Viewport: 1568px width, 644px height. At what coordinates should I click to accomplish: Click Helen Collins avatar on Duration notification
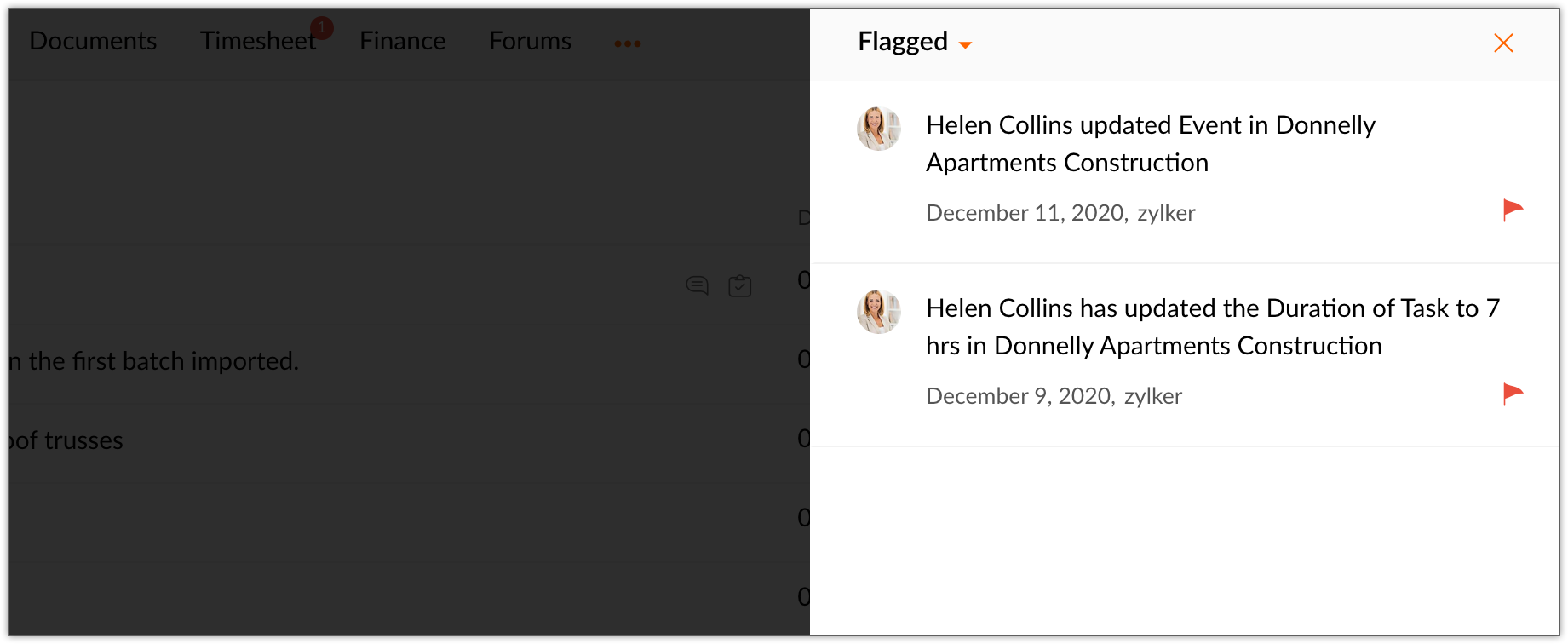tap(878, 312)
